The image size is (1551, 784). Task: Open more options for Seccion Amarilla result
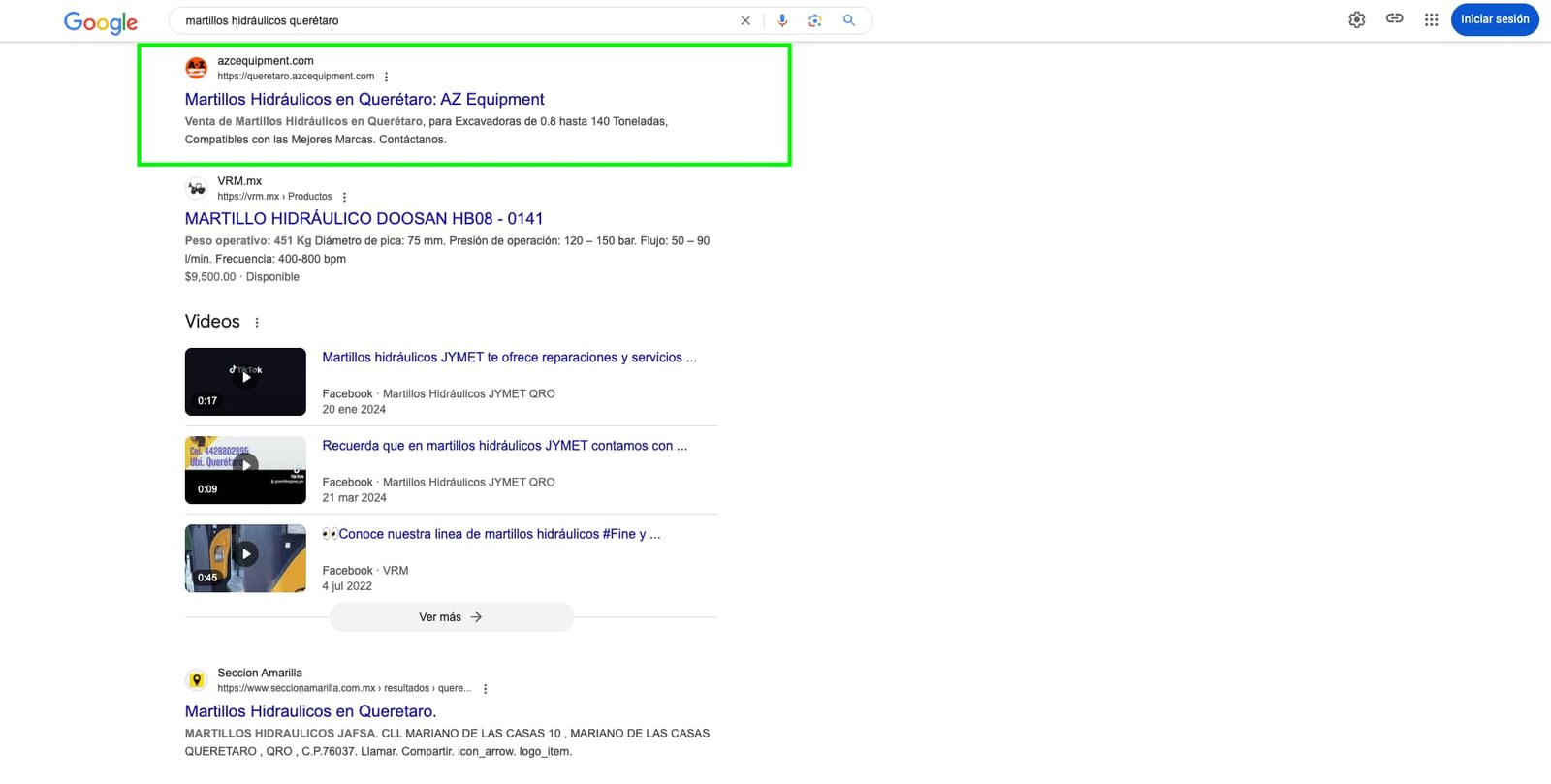(x=485, y=689)
